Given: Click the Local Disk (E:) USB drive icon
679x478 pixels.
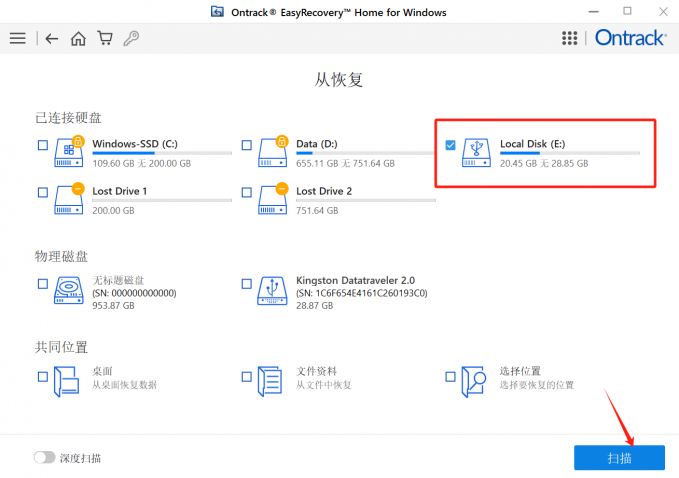Looking at the screenshot, I should 476,153.
